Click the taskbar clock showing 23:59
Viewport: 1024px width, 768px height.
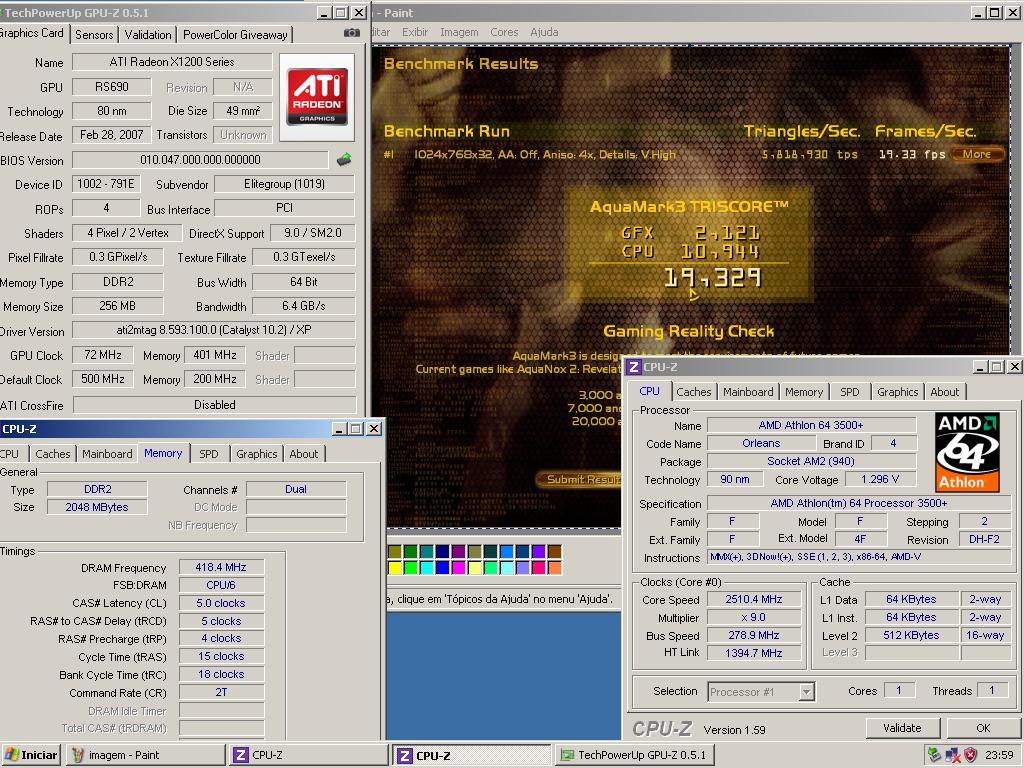pos(999,755)
